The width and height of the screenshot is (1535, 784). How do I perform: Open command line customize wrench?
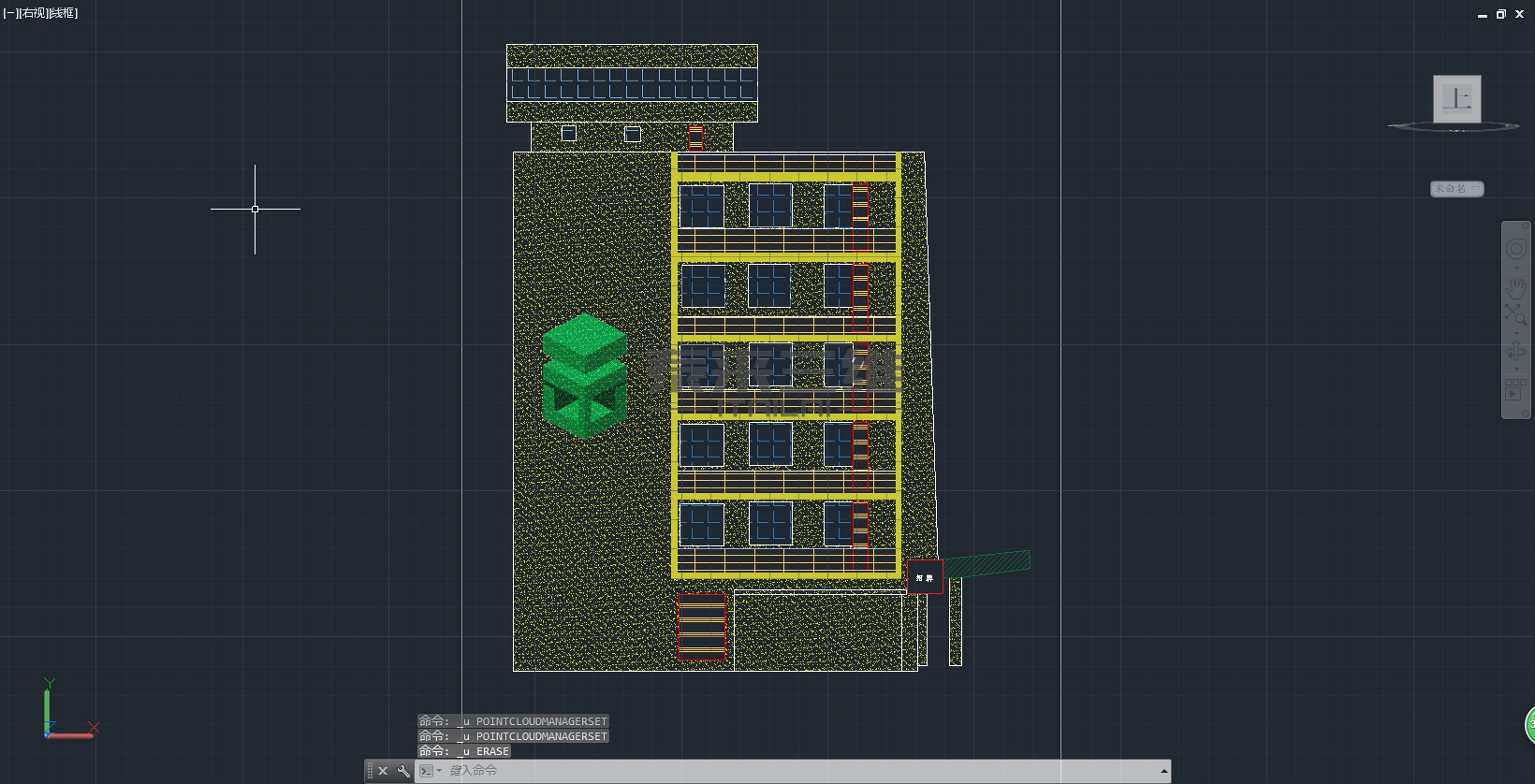pyautogui.click(x=403, y=771)
